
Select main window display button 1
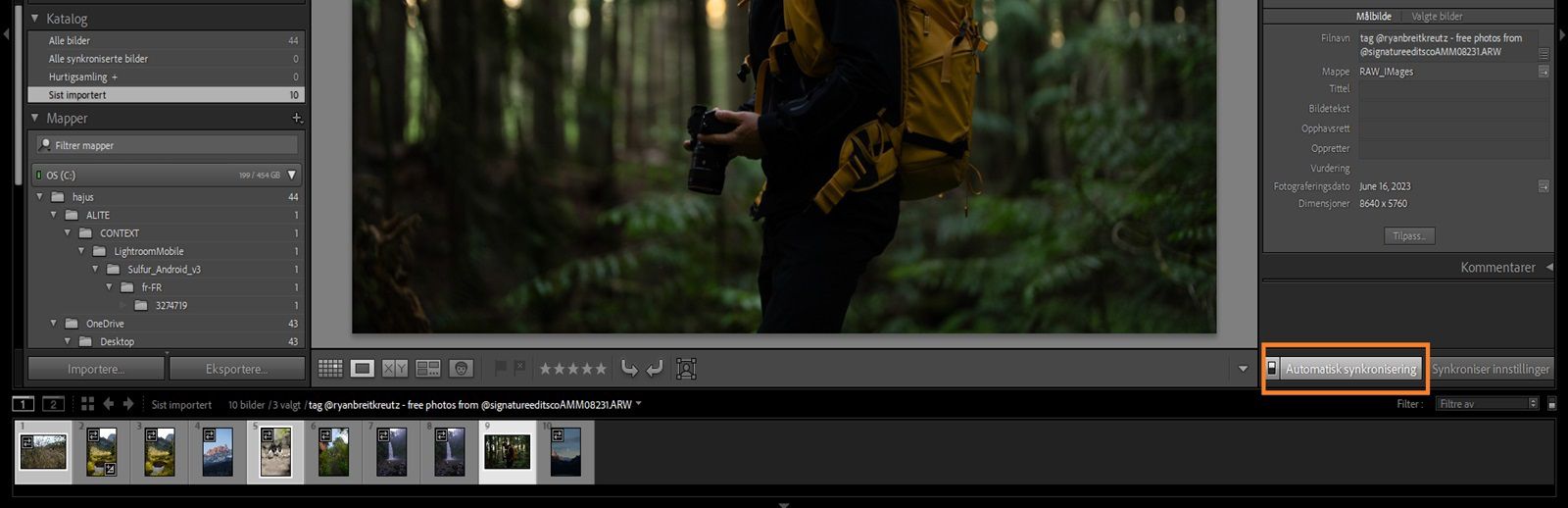pos(23,404)
